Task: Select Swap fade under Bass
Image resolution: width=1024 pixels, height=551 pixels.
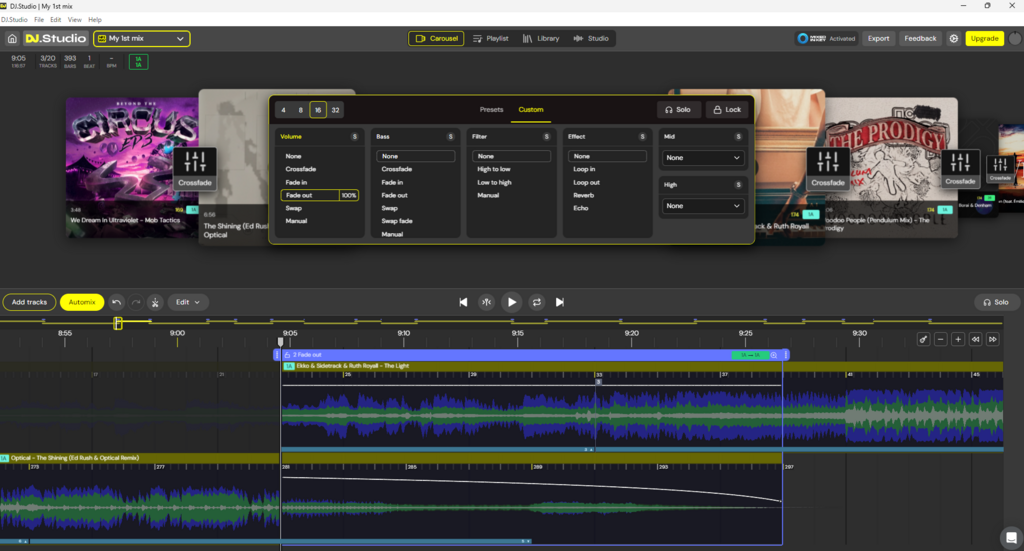Action: (396, 221)
